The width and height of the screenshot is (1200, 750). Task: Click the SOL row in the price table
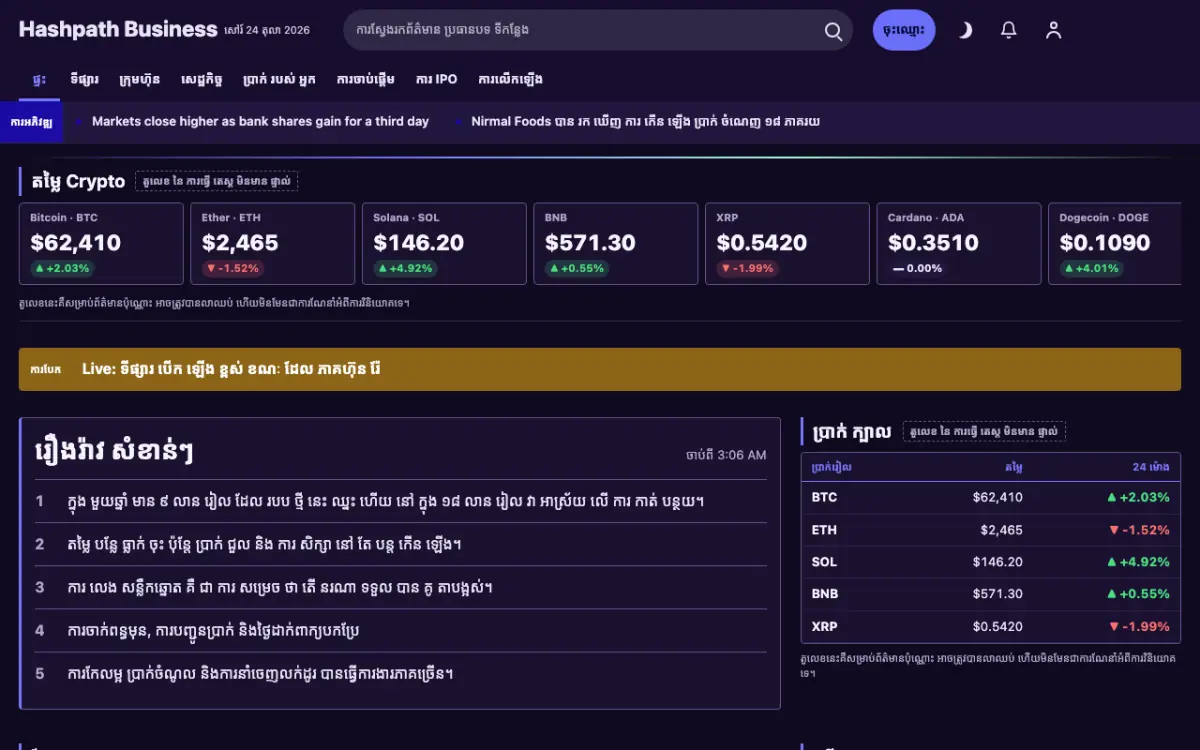991,562
